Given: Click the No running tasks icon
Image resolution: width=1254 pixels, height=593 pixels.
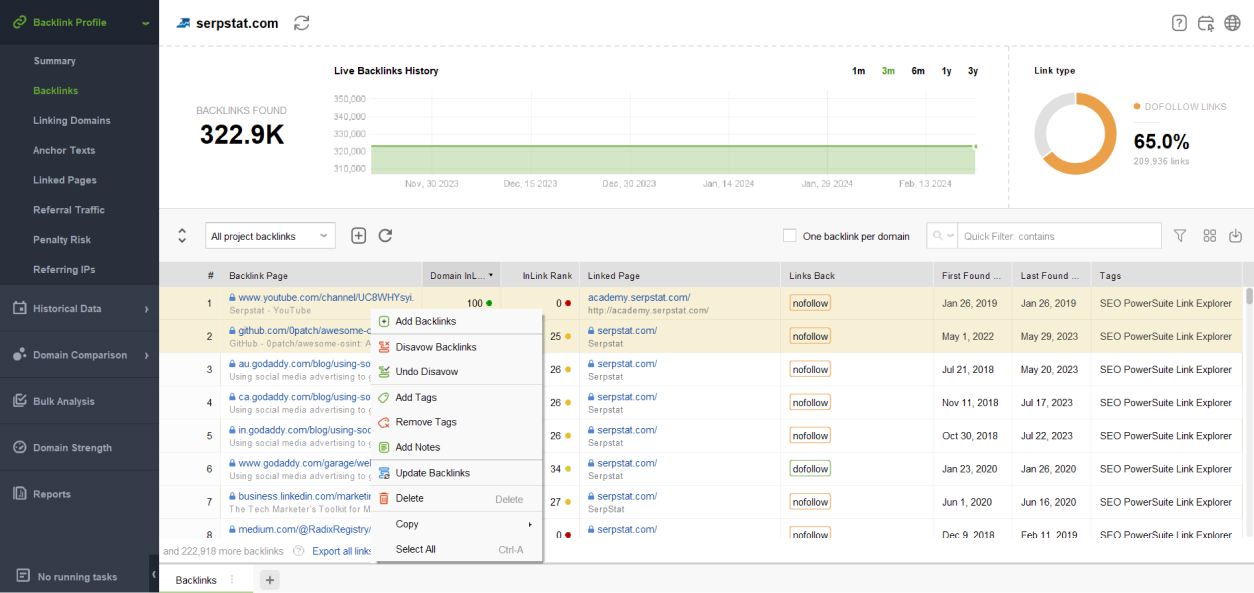Looking at the screenshot, I should click(23, 576).
